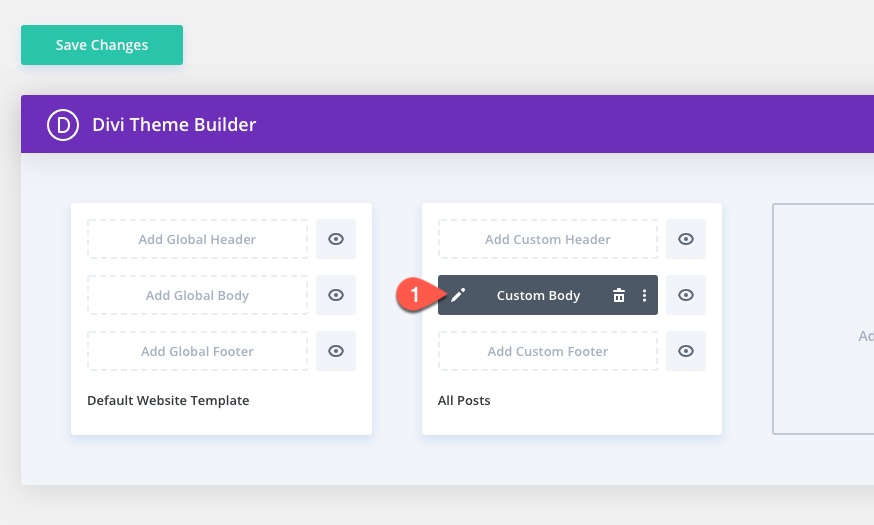
Task: Open Custom Body three-dot options menu
Action: pos(644,295)
